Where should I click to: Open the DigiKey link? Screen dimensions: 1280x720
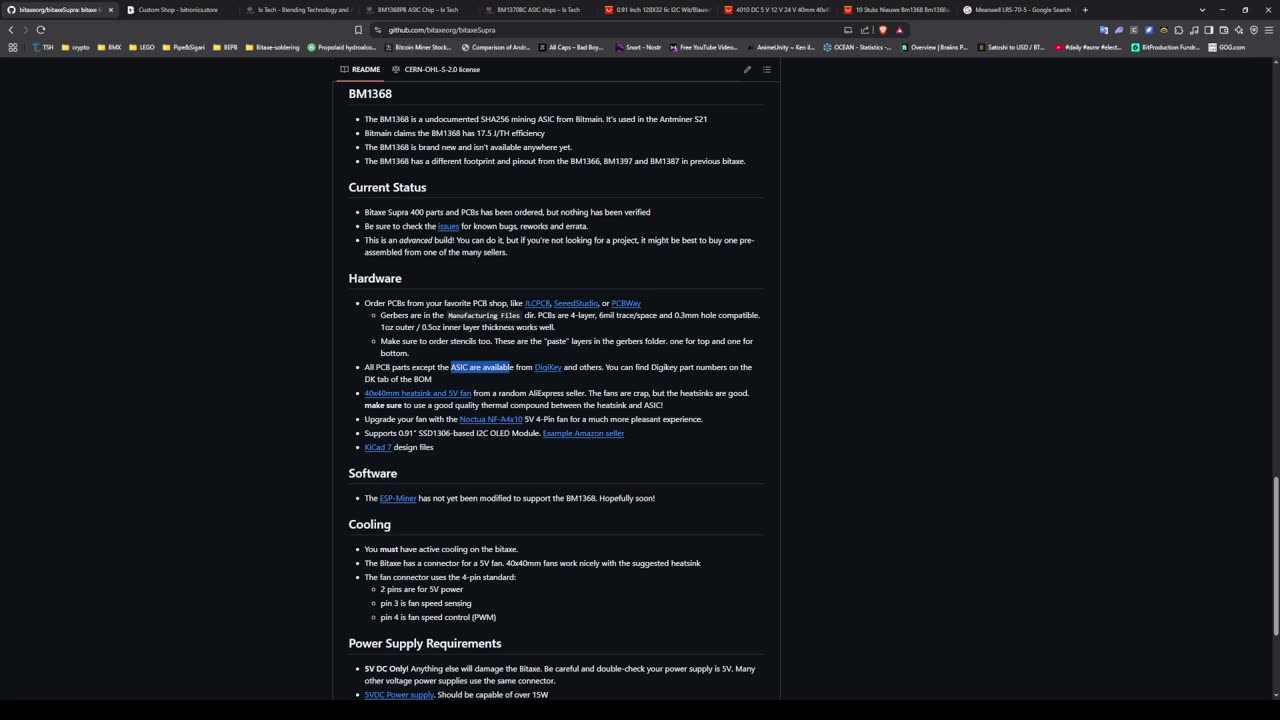point(548,367)
